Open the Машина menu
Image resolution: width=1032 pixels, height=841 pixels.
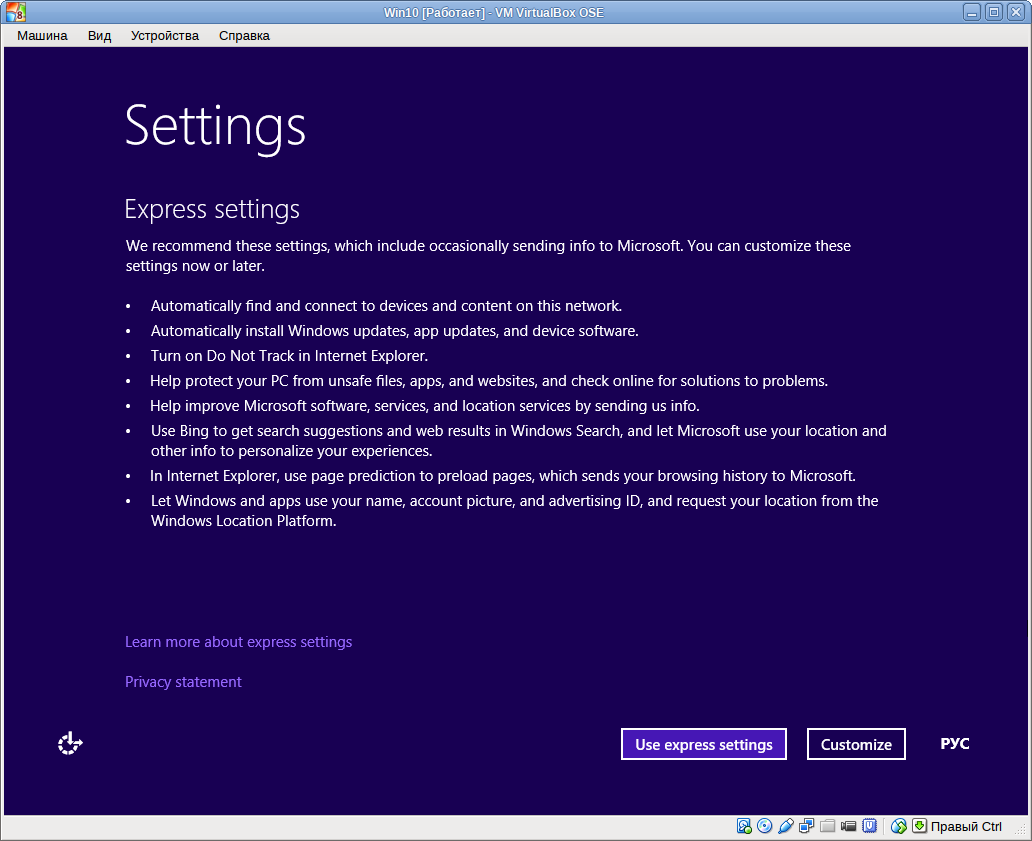point(42,36)
